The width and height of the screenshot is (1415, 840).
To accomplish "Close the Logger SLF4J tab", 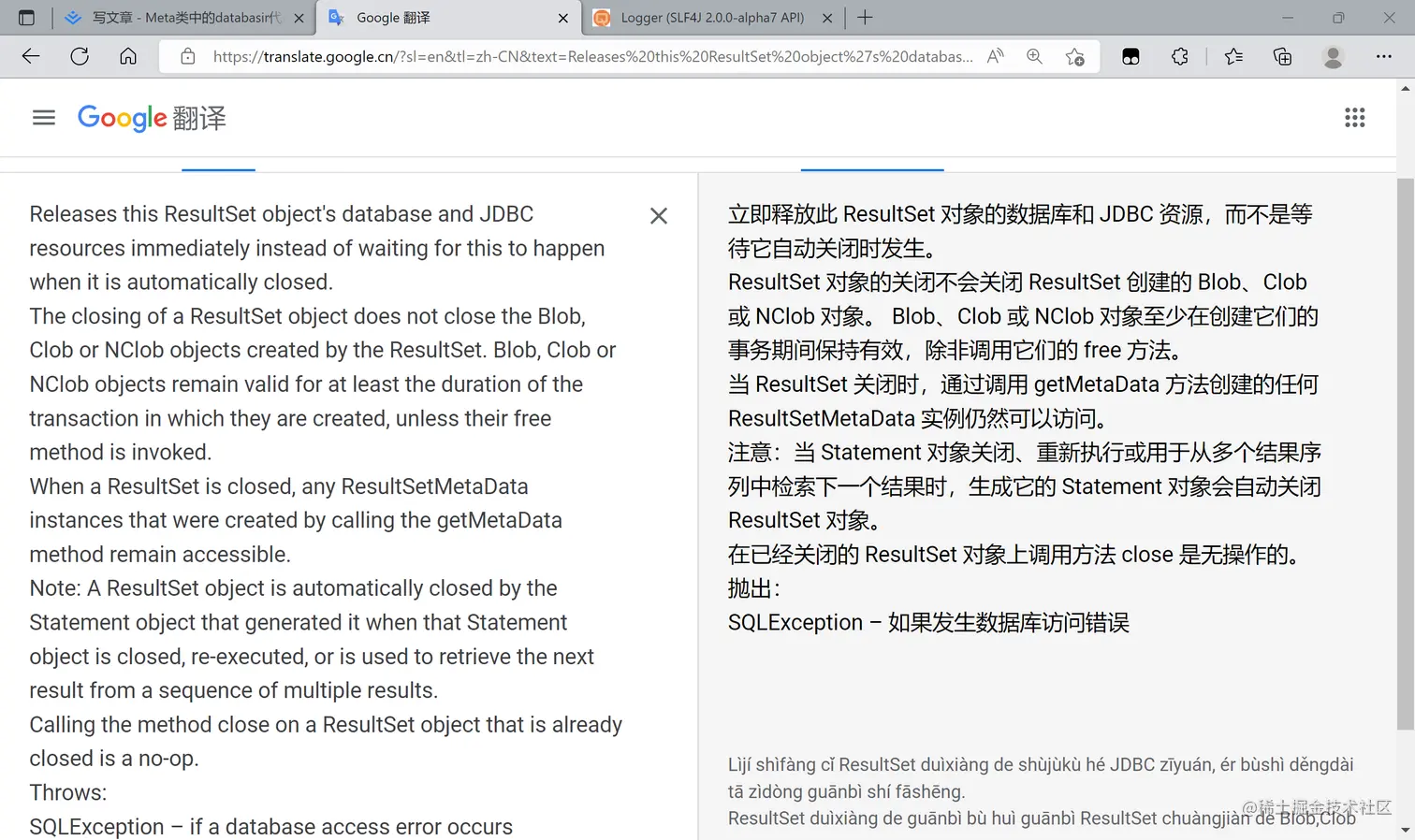I will [827, 18].
